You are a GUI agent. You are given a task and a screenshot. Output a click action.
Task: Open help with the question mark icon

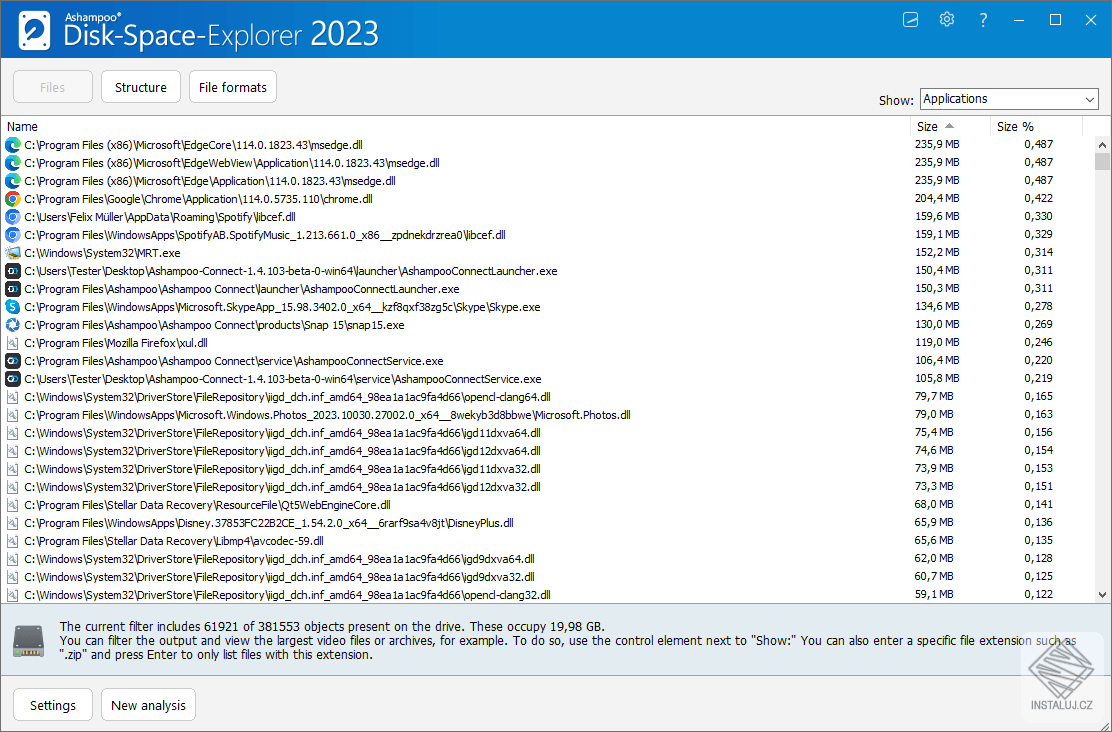click(983, 20)
